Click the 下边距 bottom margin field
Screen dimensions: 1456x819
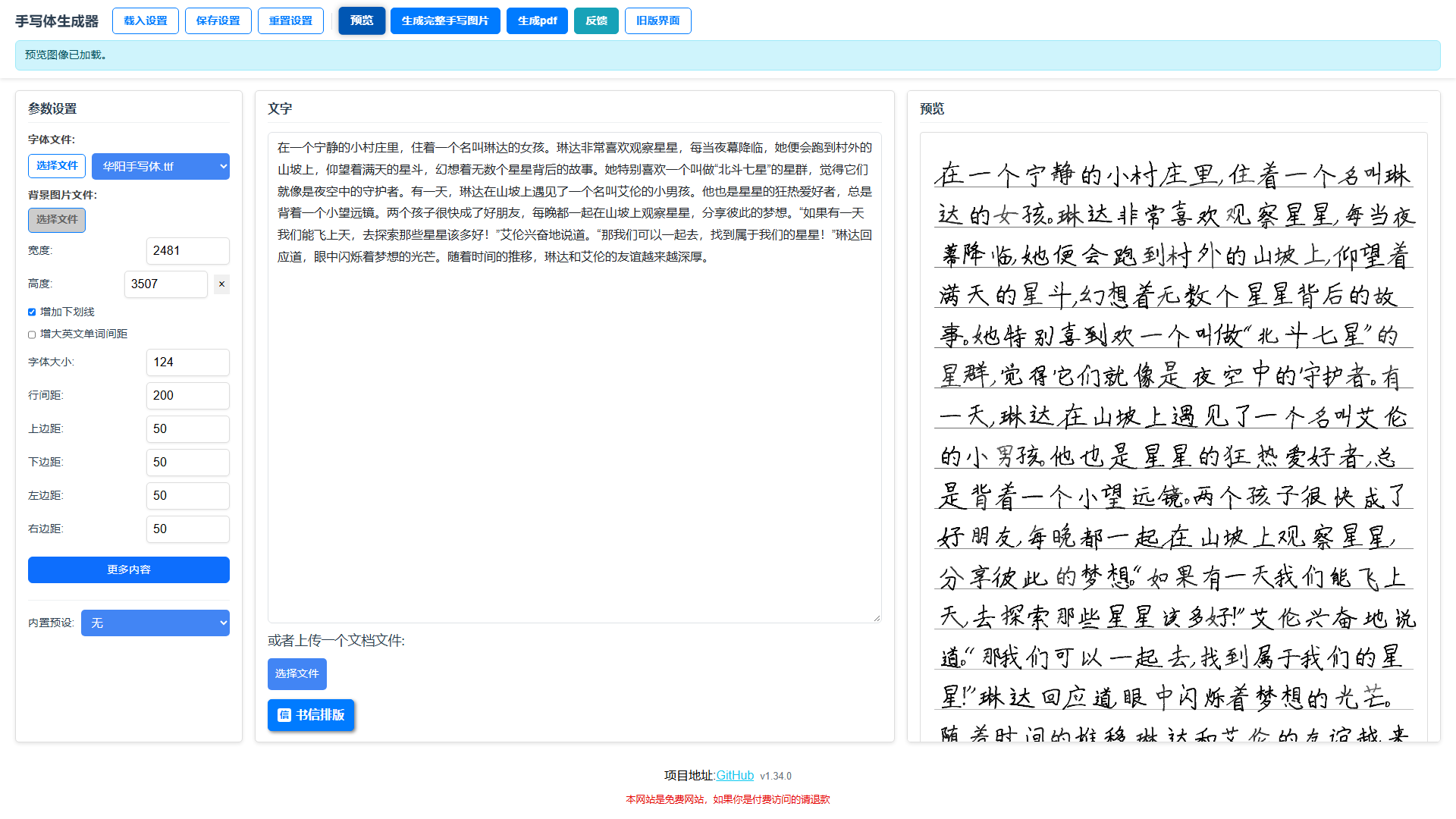click(188, 463)
